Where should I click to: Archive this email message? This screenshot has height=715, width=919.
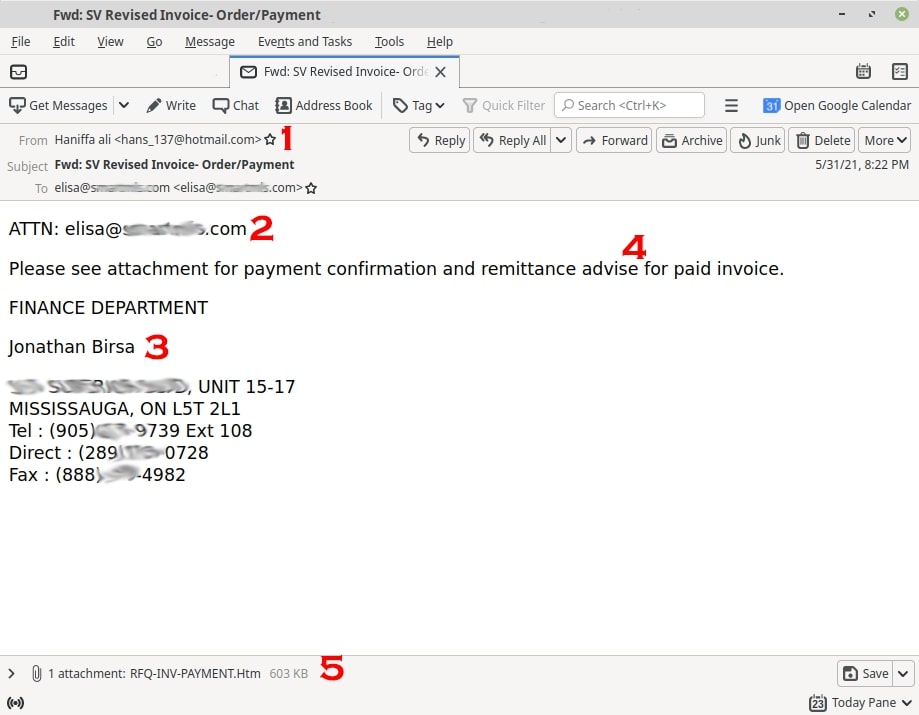[691, 140]
